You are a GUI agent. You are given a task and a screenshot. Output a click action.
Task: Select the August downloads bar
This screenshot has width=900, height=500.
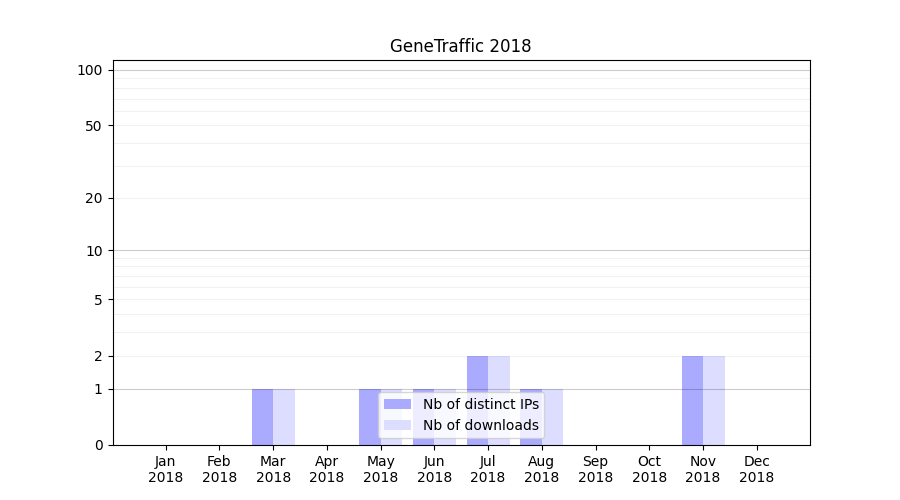pos(553,417)
